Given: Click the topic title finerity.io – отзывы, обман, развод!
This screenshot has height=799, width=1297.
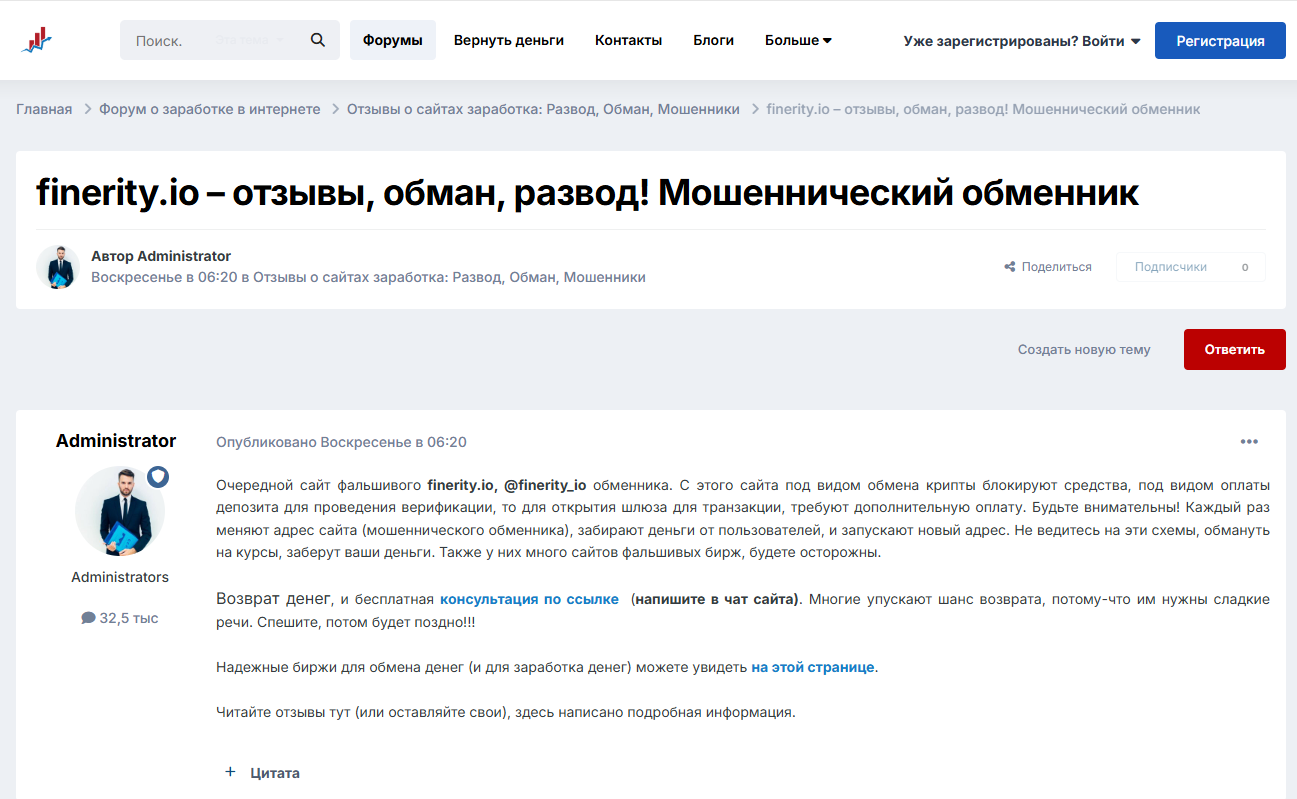Looking at the screenshot, I should [x=588, y=192].
